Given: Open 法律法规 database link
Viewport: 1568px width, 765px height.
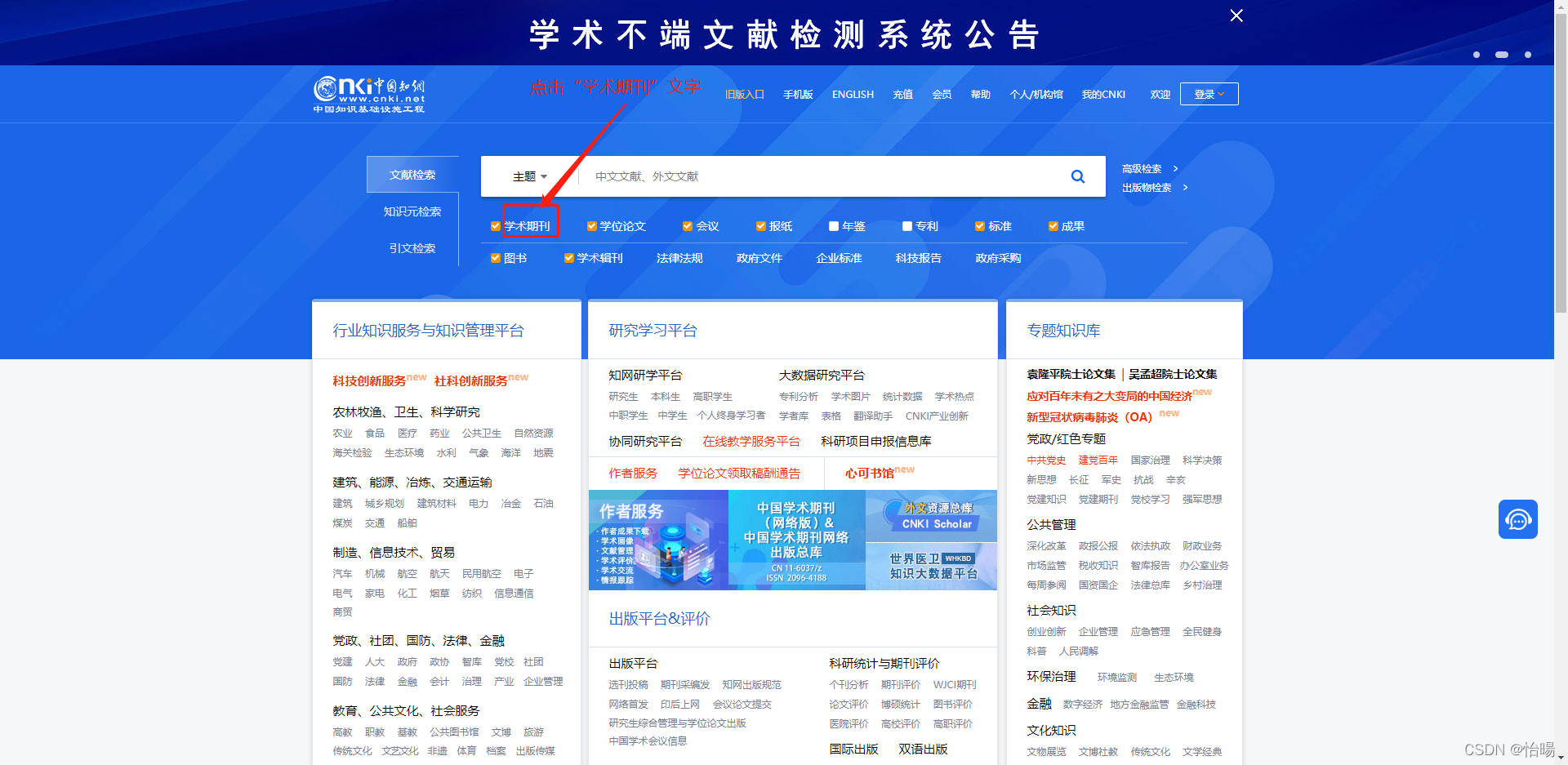Looking at the screenshot, I should [679, 258].
